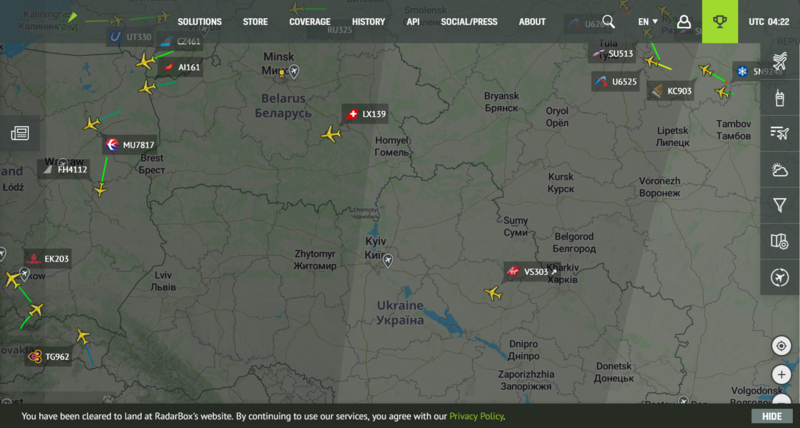
Task: Select the VS303 flight label
Action: (x=533, y=272)
